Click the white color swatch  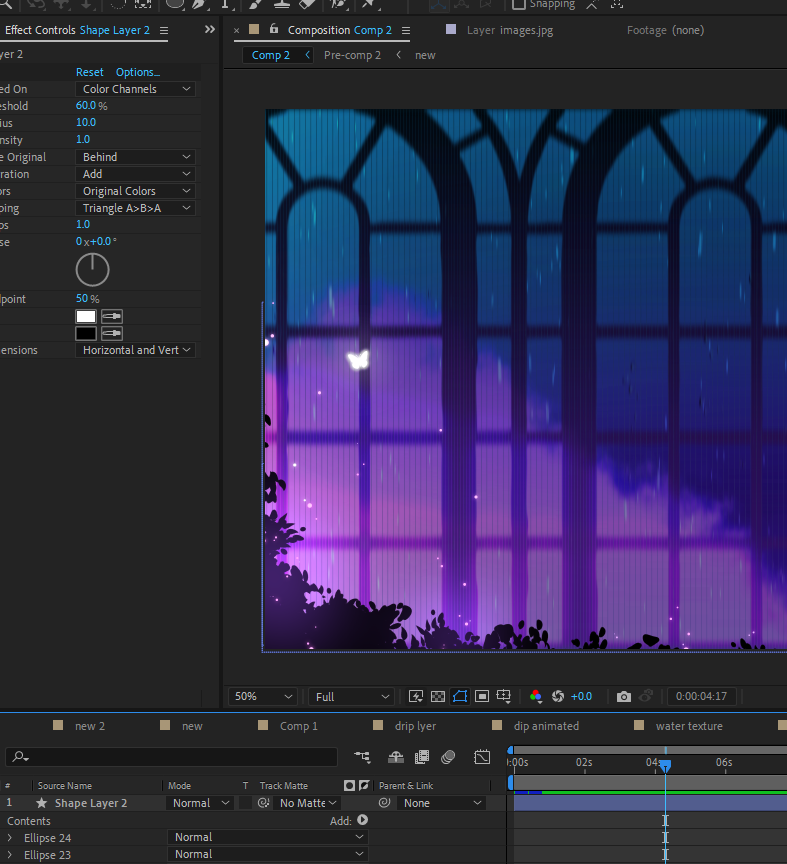(86, 316)
